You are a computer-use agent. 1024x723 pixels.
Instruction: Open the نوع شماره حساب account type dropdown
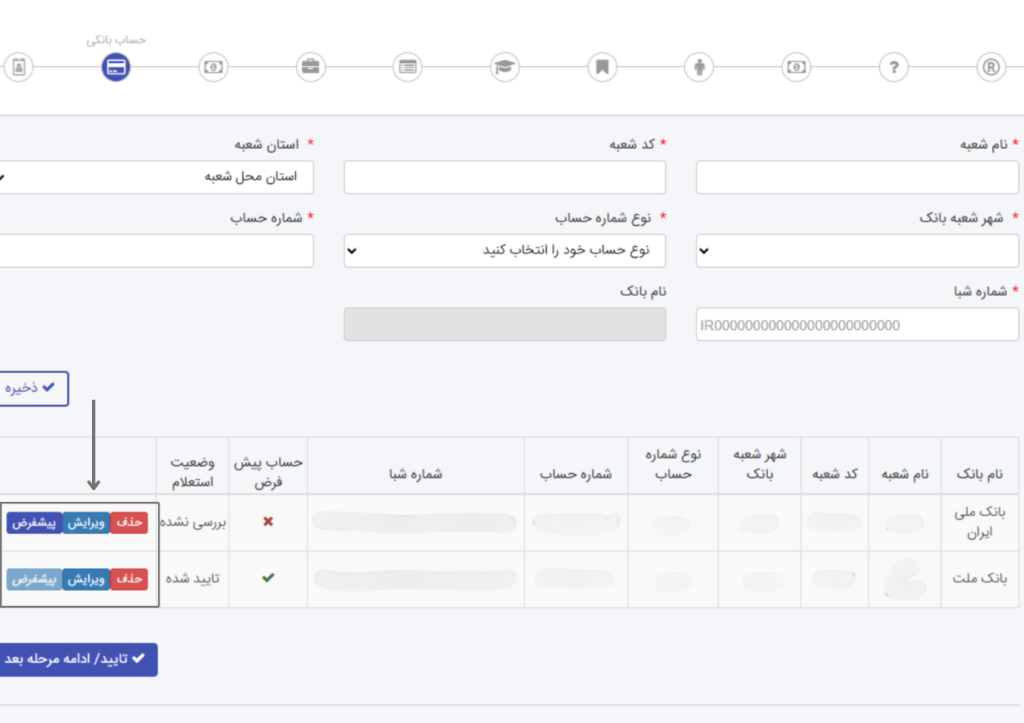click(504, 251)
